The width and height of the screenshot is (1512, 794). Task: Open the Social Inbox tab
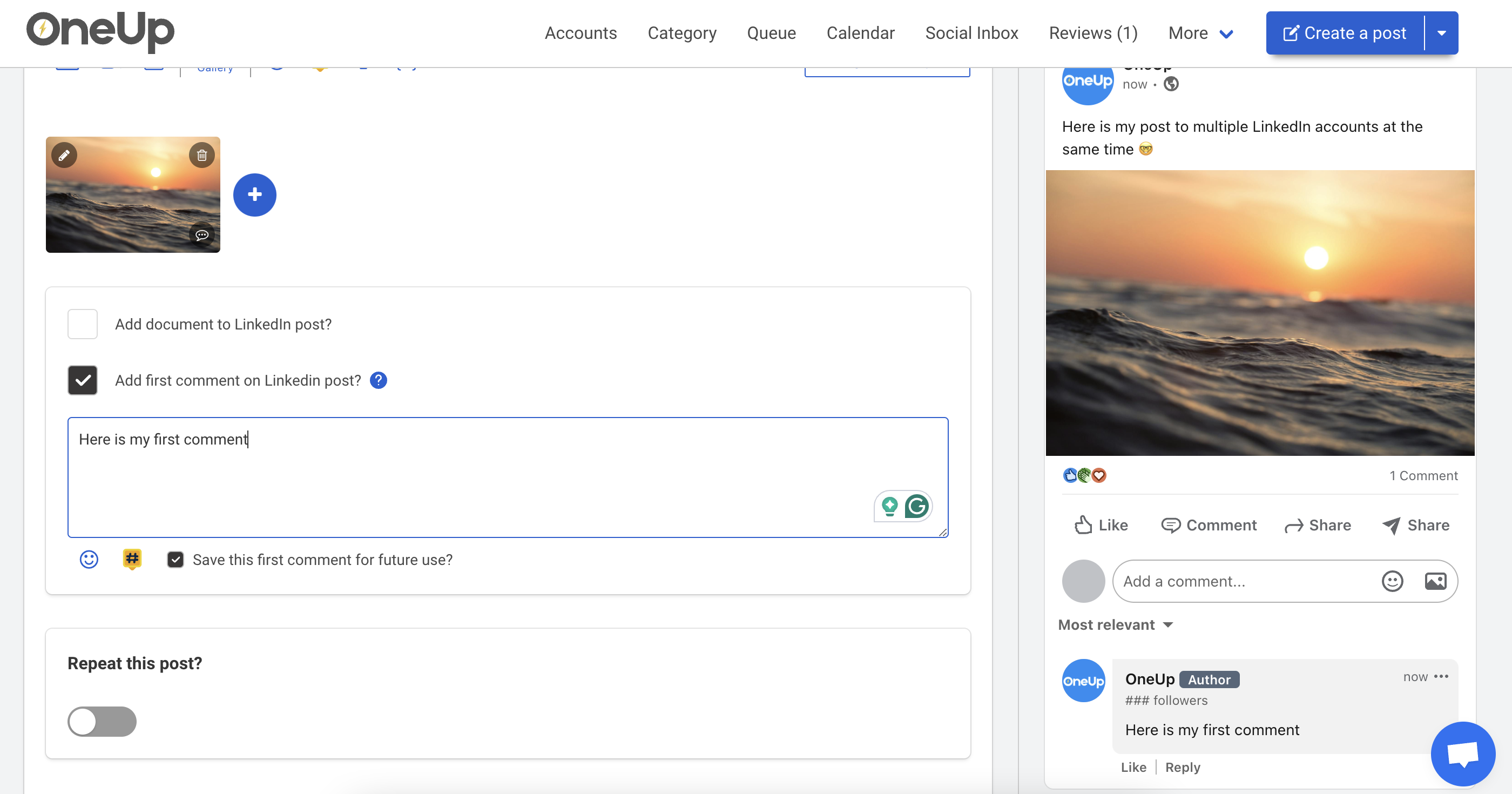(972, 32)
